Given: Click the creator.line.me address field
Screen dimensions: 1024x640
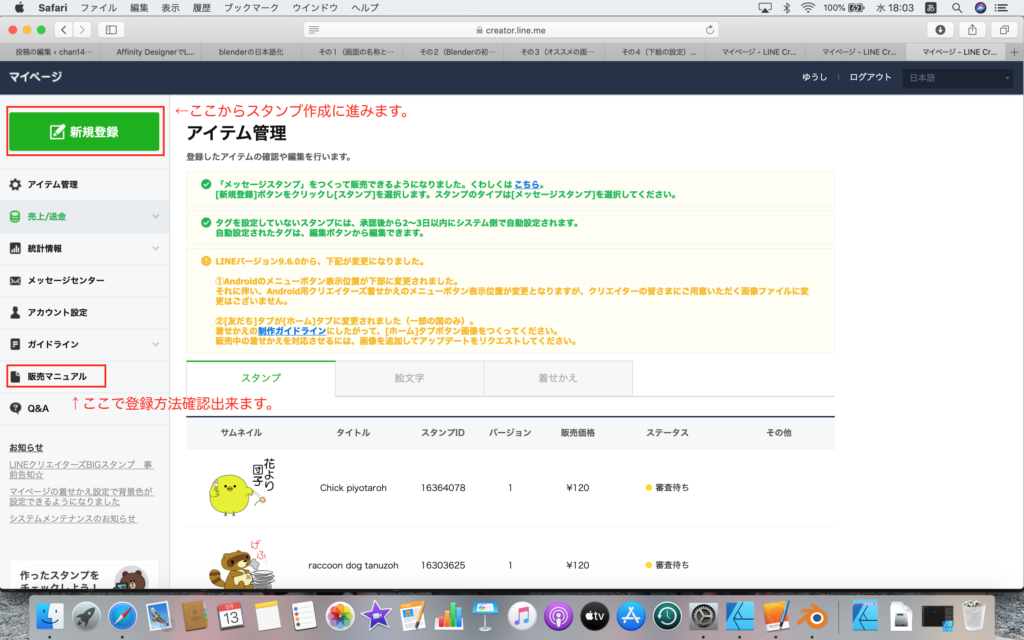Looking at the screenshot, I should pyautogui.click(x=511, y=30).
